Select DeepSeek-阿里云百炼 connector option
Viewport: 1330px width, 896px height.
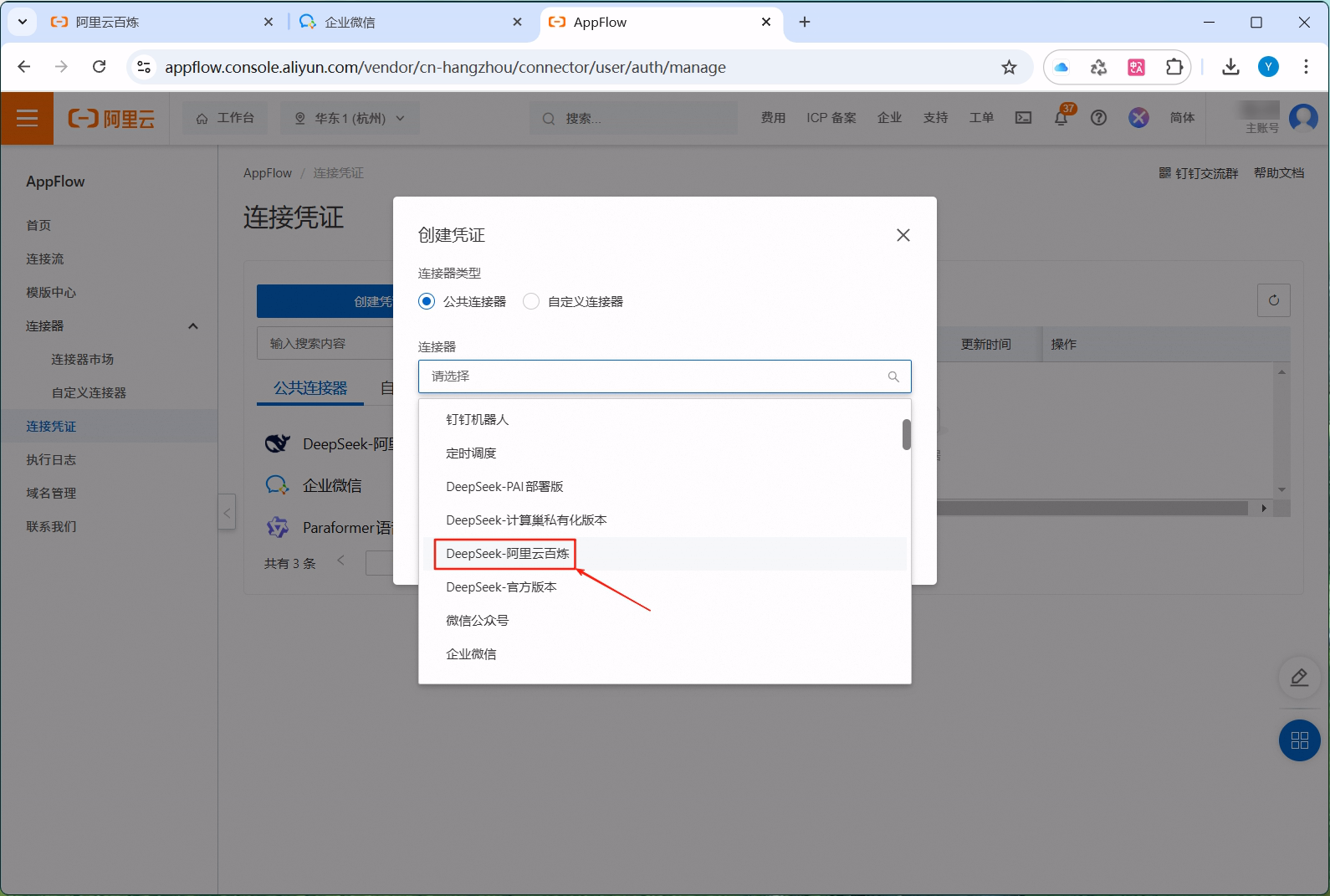(x=664, y=554)
